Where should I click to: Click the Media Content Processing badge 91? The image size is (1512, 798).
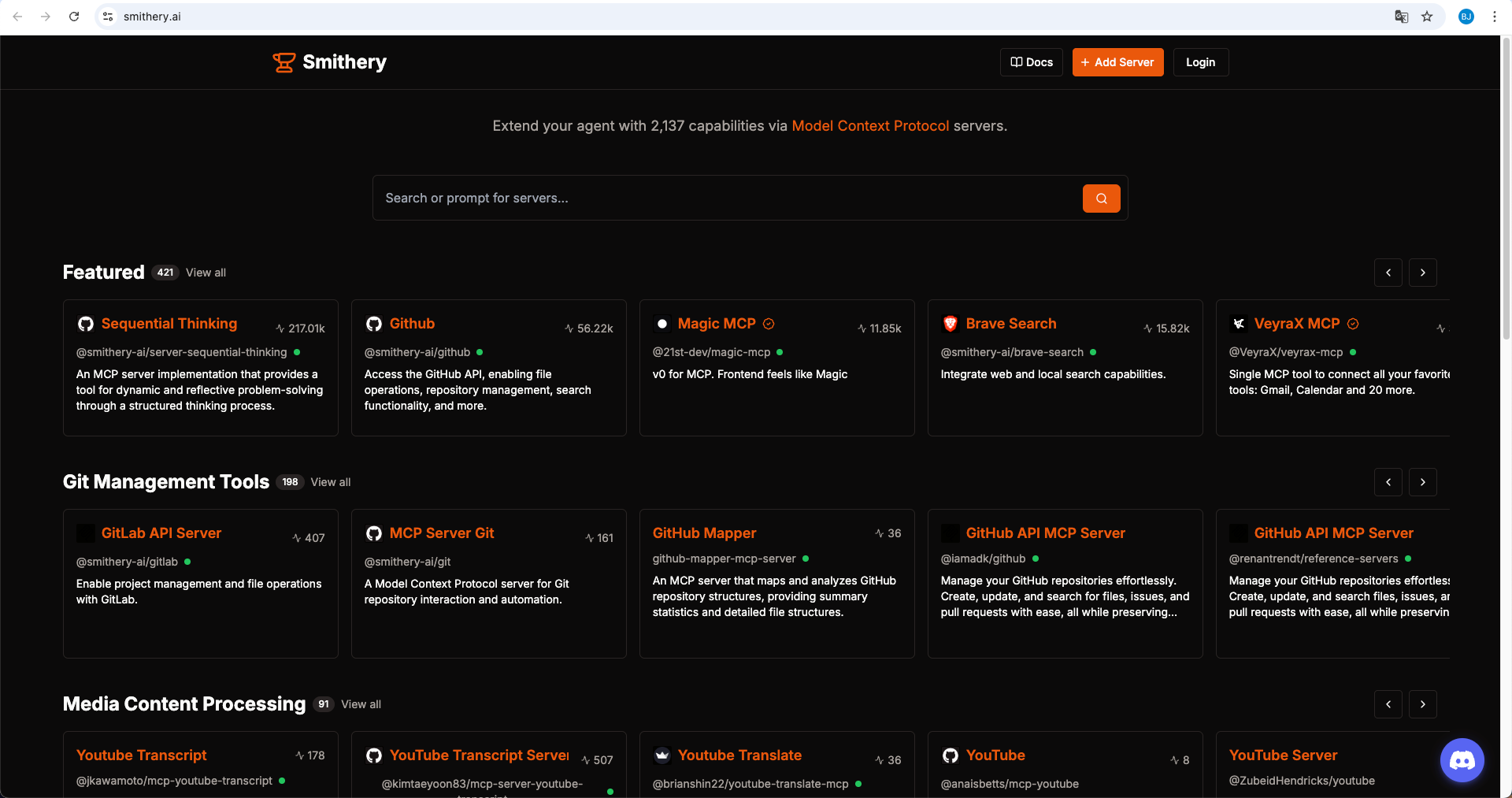point(324,704)
